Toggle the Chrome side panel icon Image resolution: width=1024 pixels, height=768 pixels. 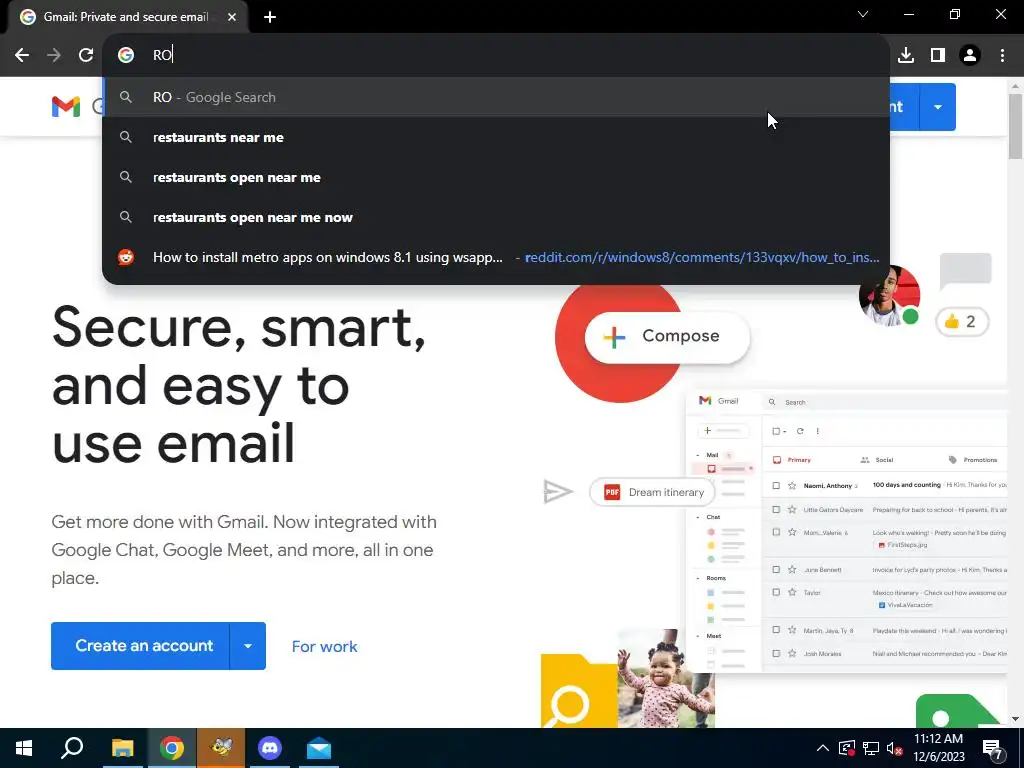click(x=938, y=55)
